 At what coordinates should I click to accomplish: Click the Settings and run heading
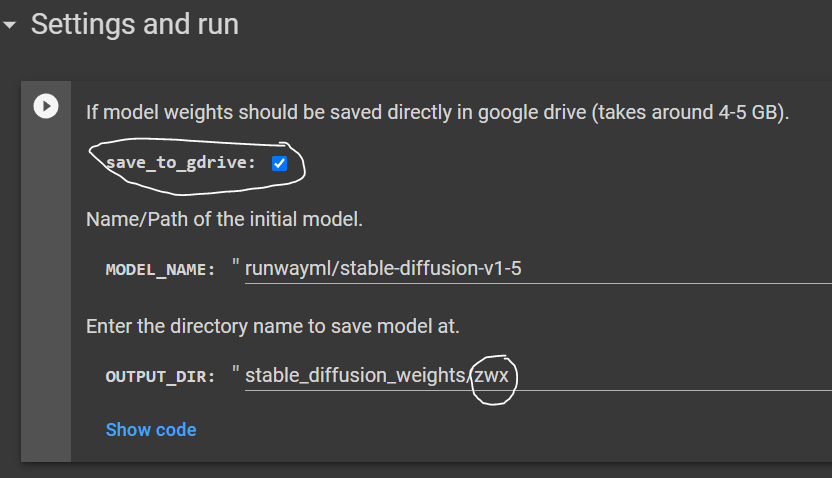(135, 24)
